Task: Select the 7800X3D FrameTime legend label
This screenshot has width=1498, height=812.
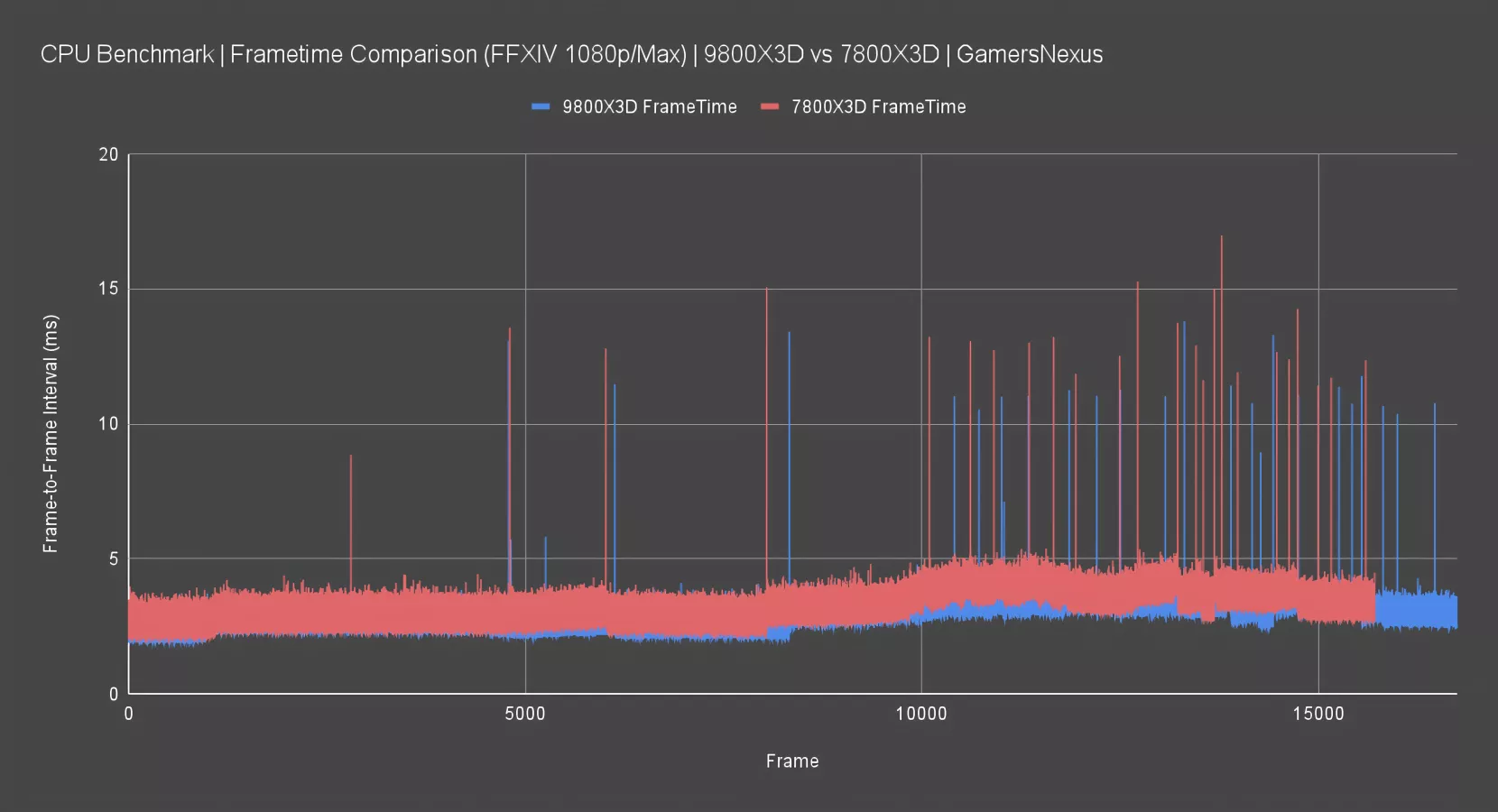Action: [x=878, y=107]
